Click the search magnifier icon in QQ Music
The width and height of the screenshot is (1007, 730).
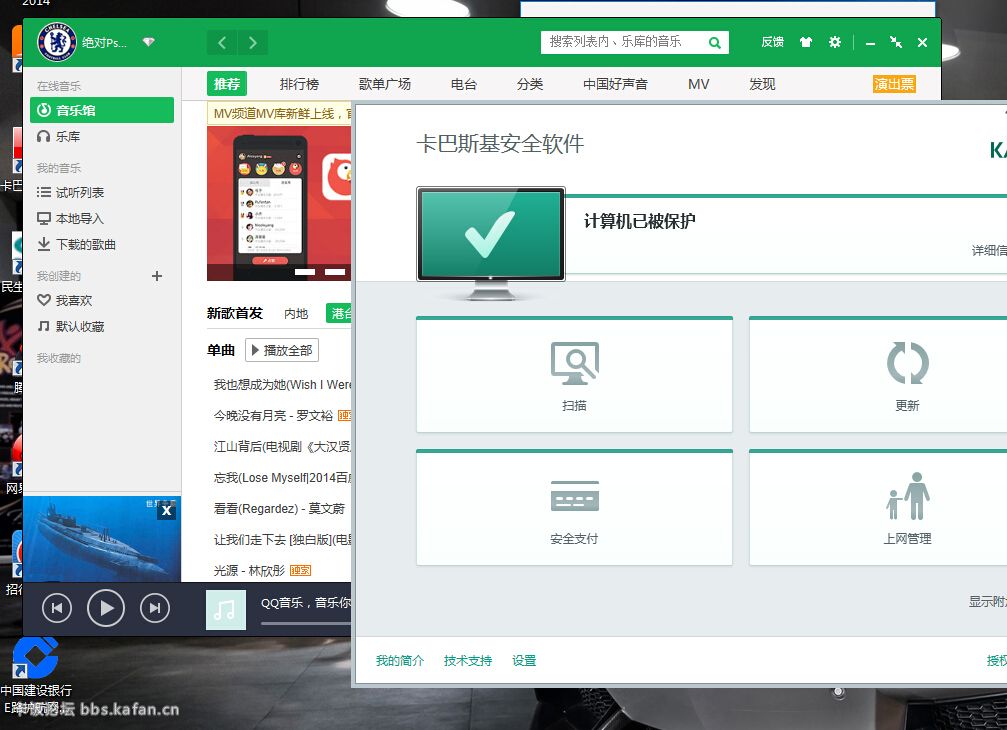714,42
